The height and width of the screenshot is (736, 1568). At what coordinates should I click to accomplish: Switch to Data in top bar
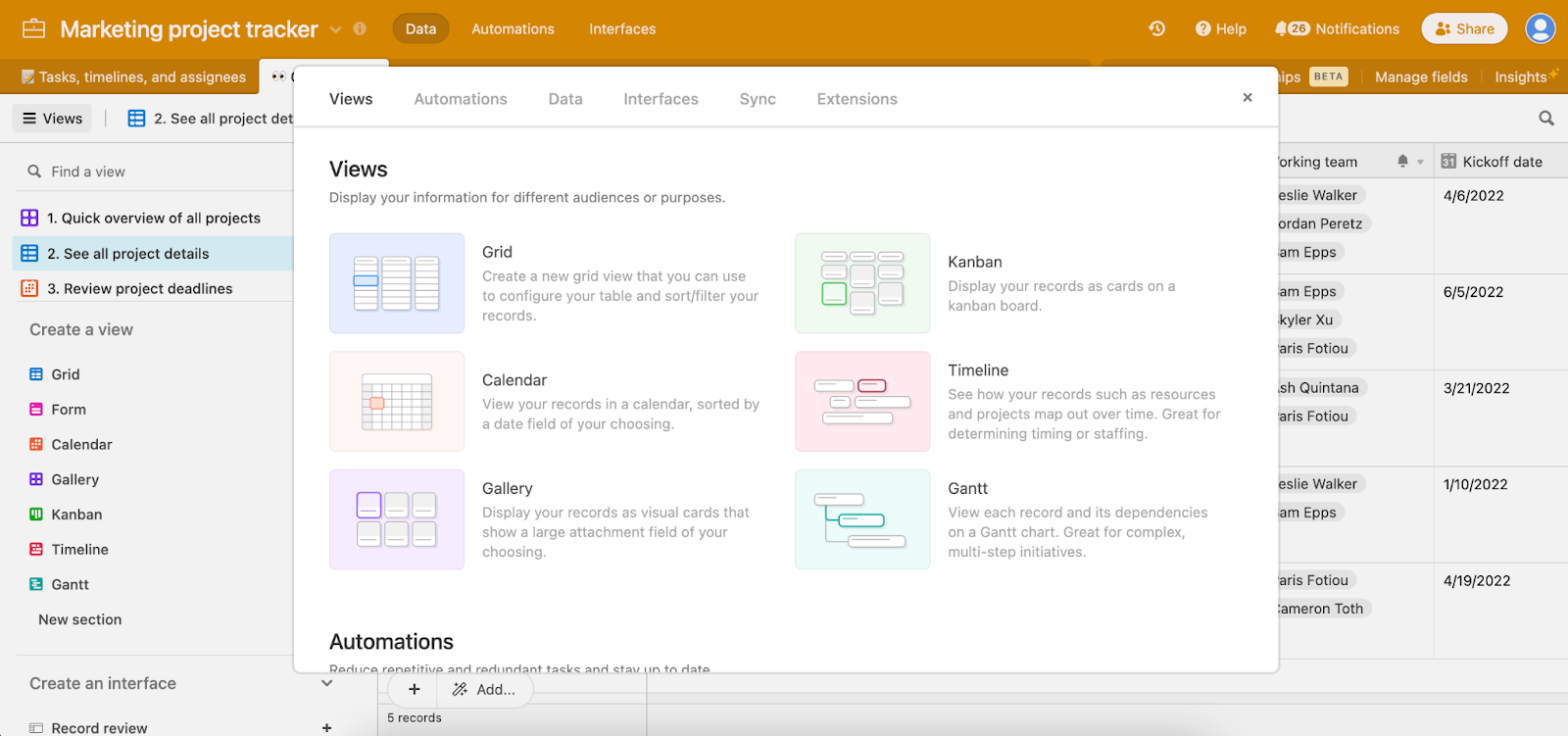point(420,28)
